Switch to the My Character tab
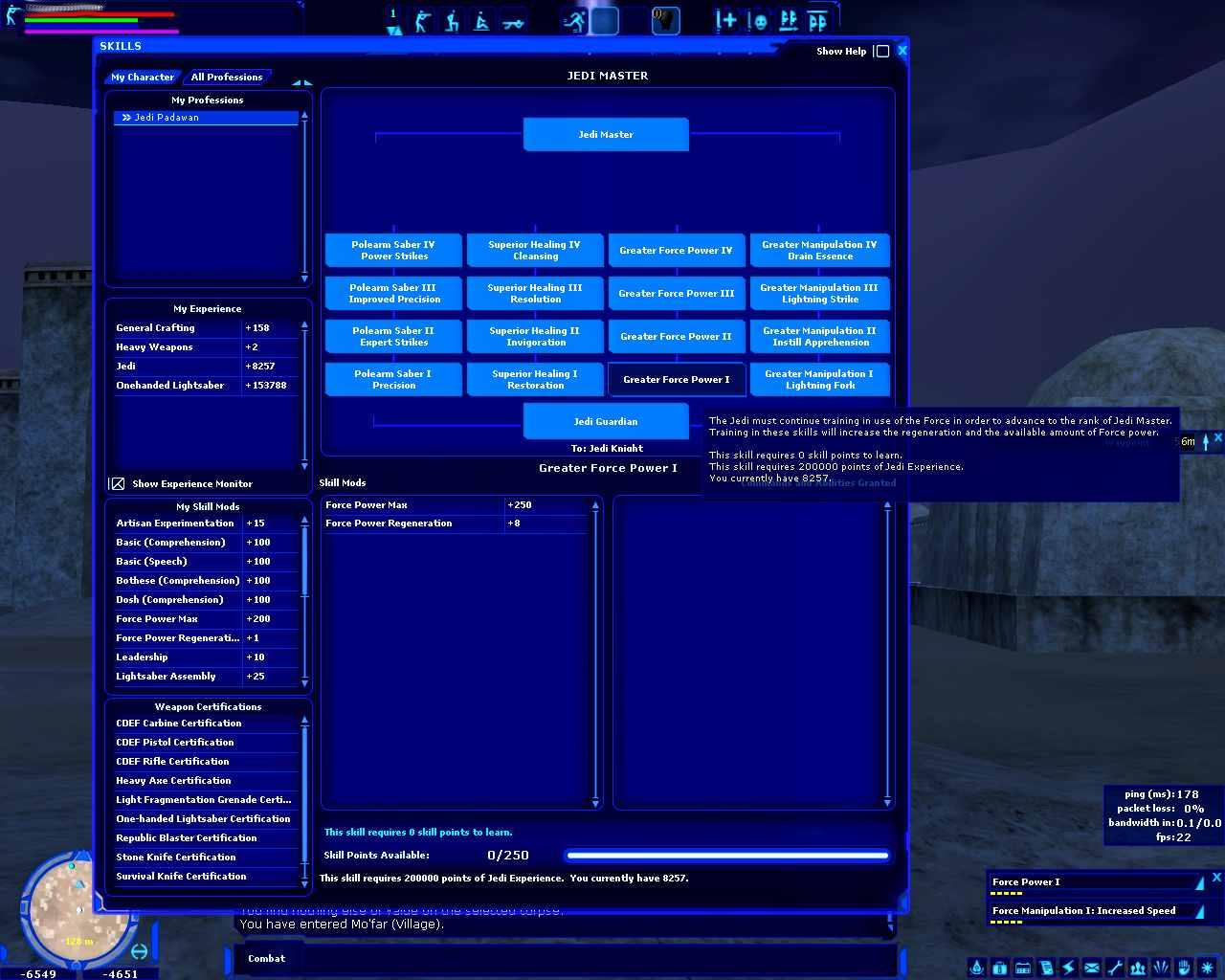Viewport: 1225px width, 980px height. point(143,77)
